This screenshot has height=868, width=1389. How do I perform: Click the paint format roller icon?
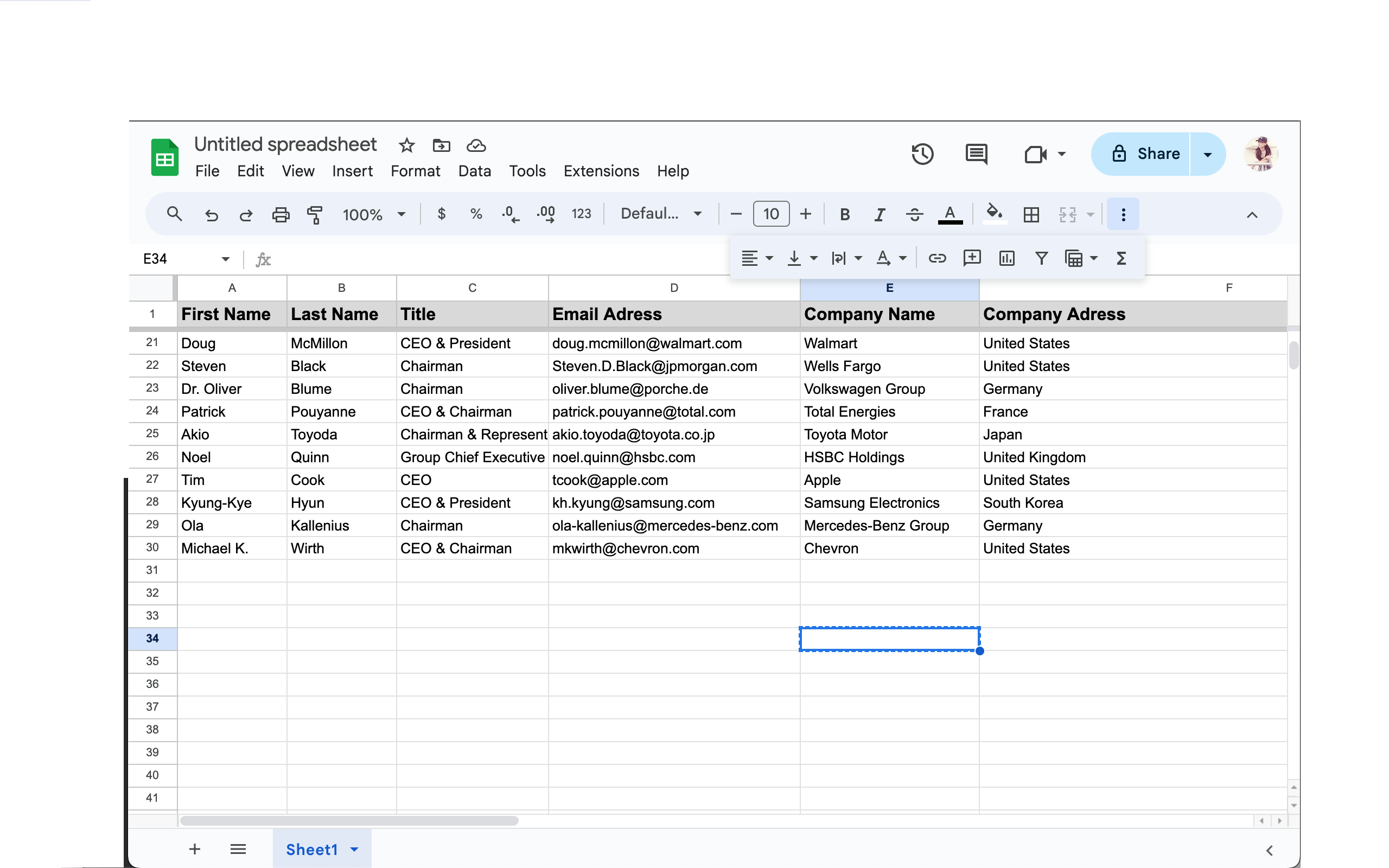[315, 215]
